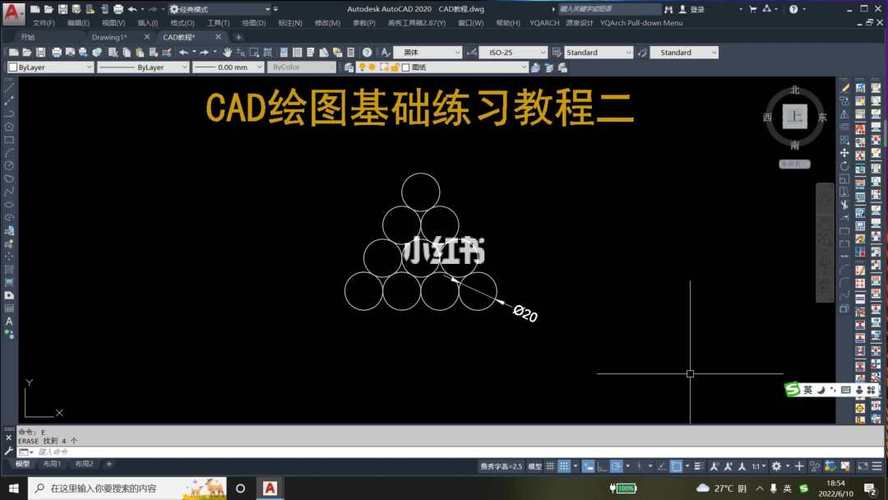The image size is (888, 500).
Task: Click the new drawing tab plus button
Action: [x=238, y=37]
